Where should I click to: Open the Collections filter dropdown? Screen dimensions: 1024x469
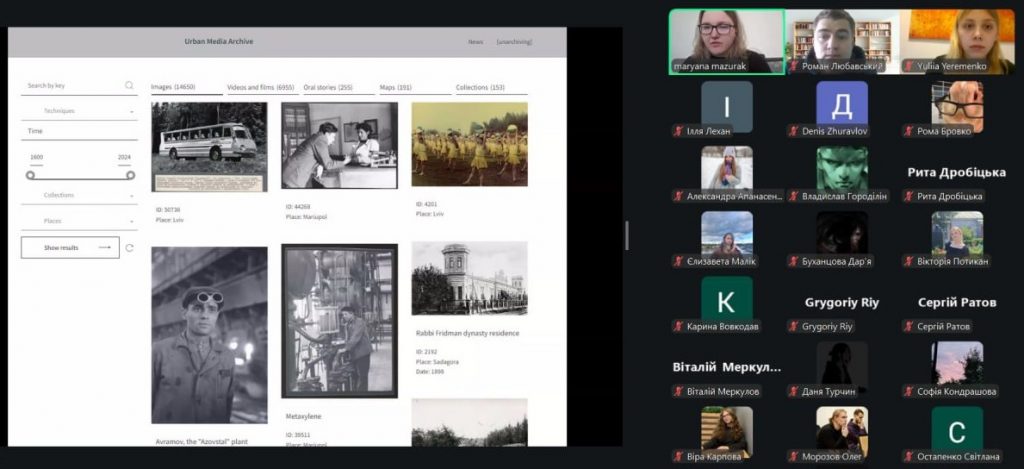tap(80, 195)
